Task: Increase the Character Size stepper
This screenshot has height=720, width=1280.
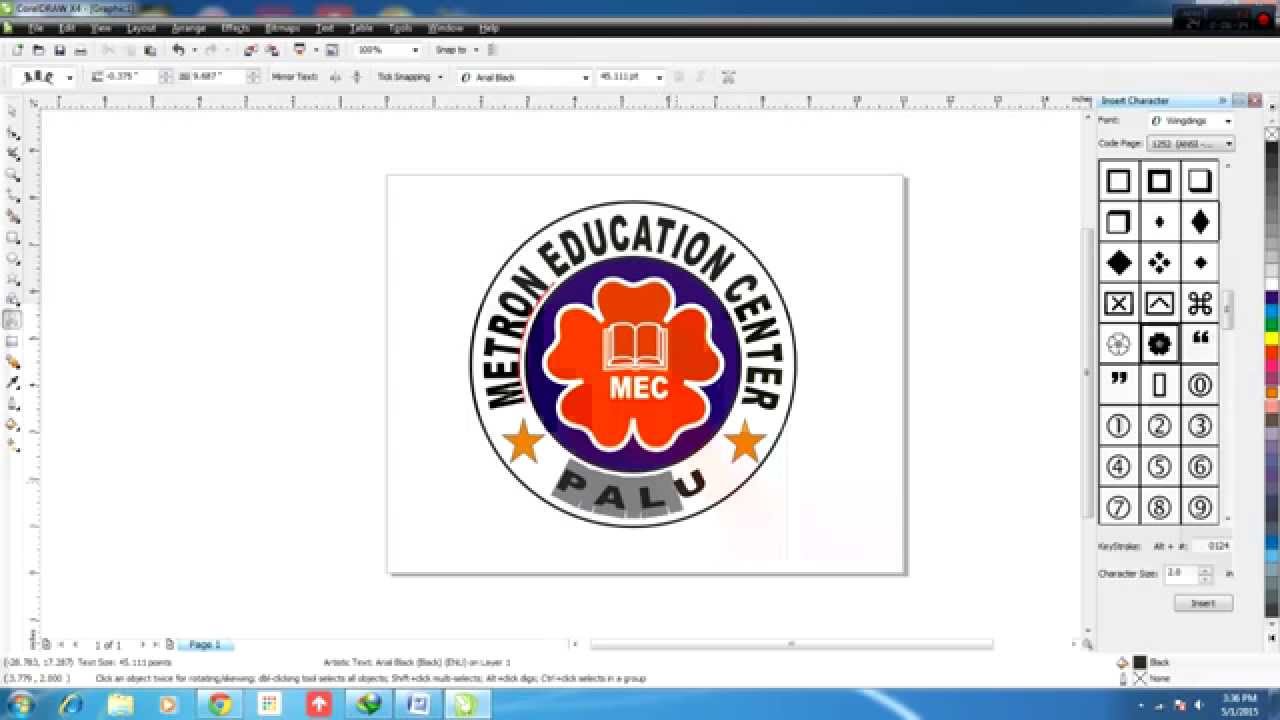Action: [x=1205, y=570]
